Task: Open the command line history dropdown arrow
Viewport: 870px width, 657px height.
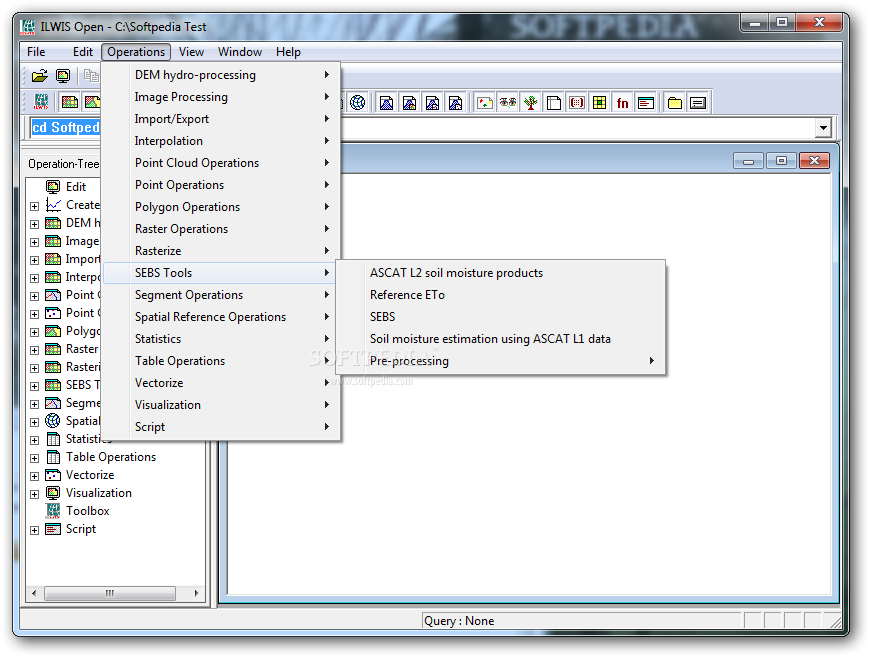Action: pyautogui.click(x=823, y=128)
